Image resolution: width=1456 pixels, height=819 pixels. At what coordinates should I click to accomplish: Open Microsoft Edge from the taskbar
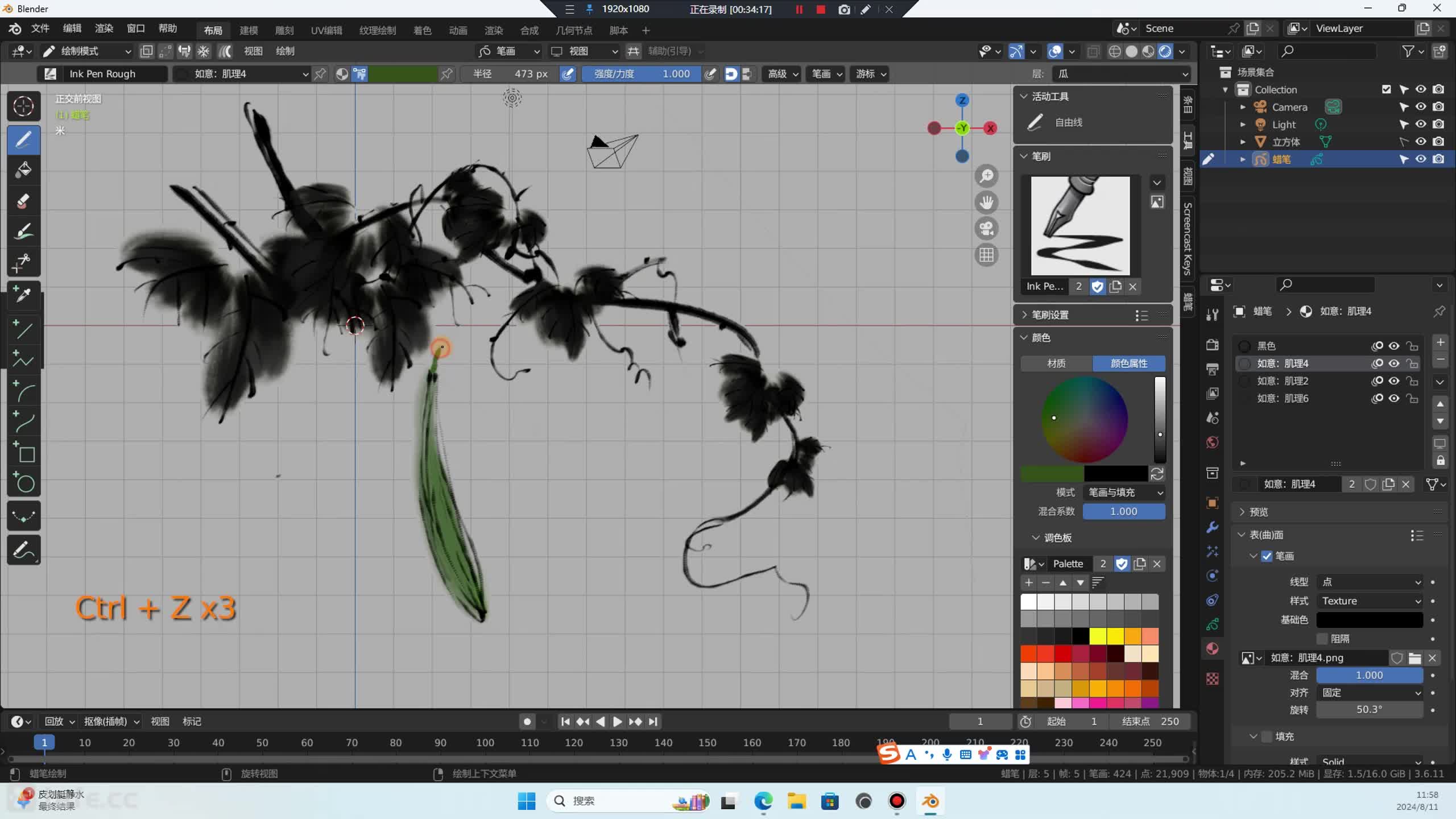(x=763, y=801)
